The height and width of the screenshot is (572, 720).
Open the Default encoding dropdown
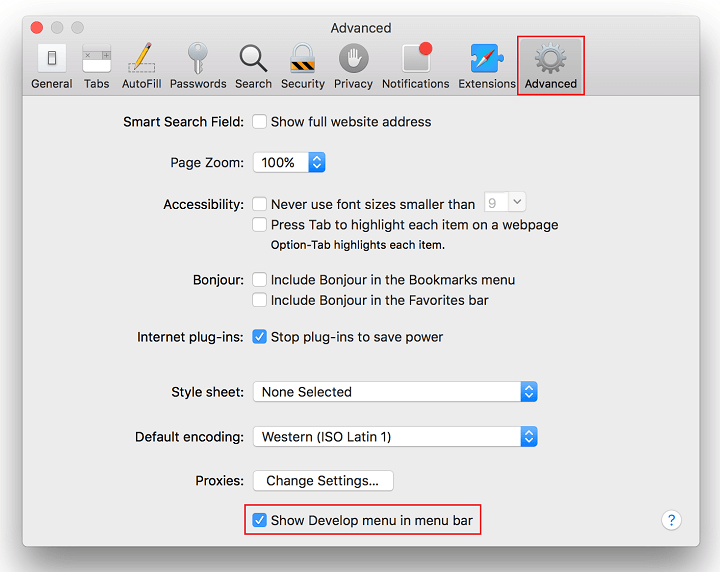[x=395, y=437]
